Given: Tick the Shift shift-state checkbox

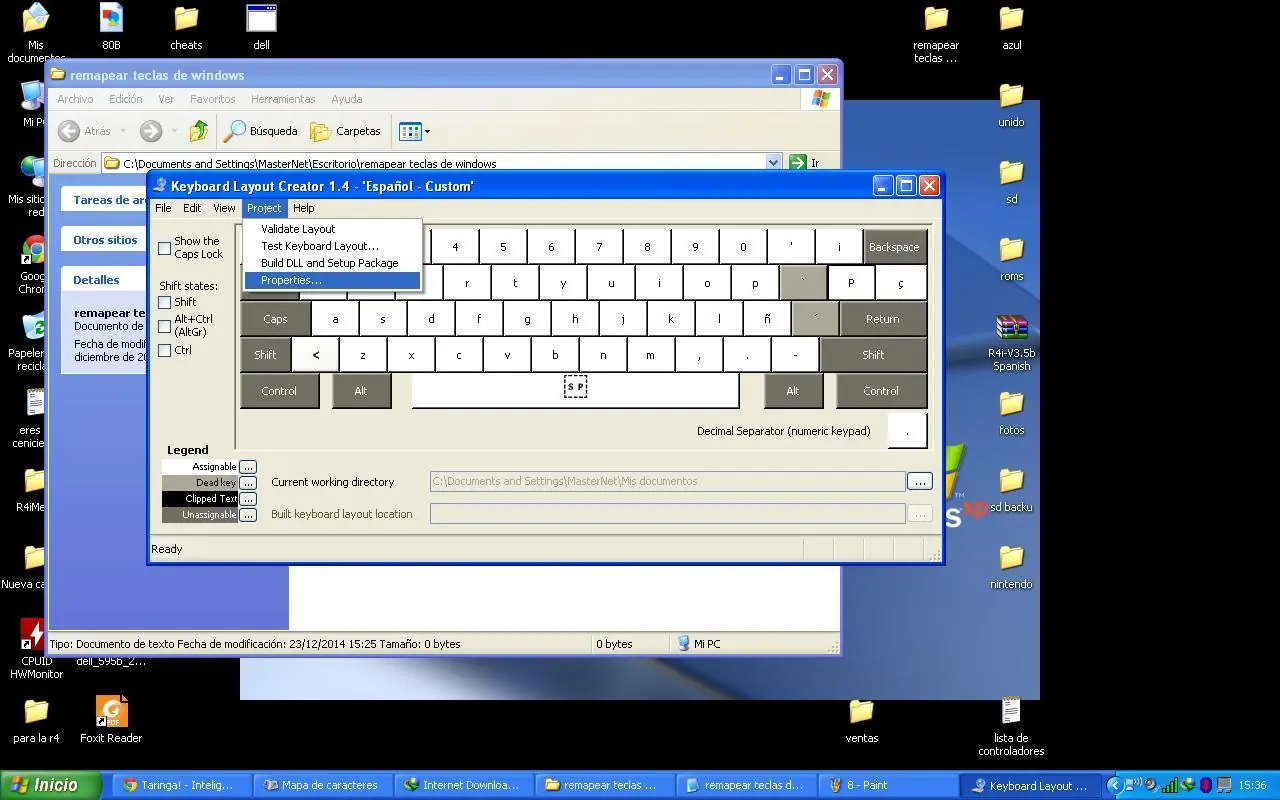Looking at the screenshot, I should click(165, 302).
